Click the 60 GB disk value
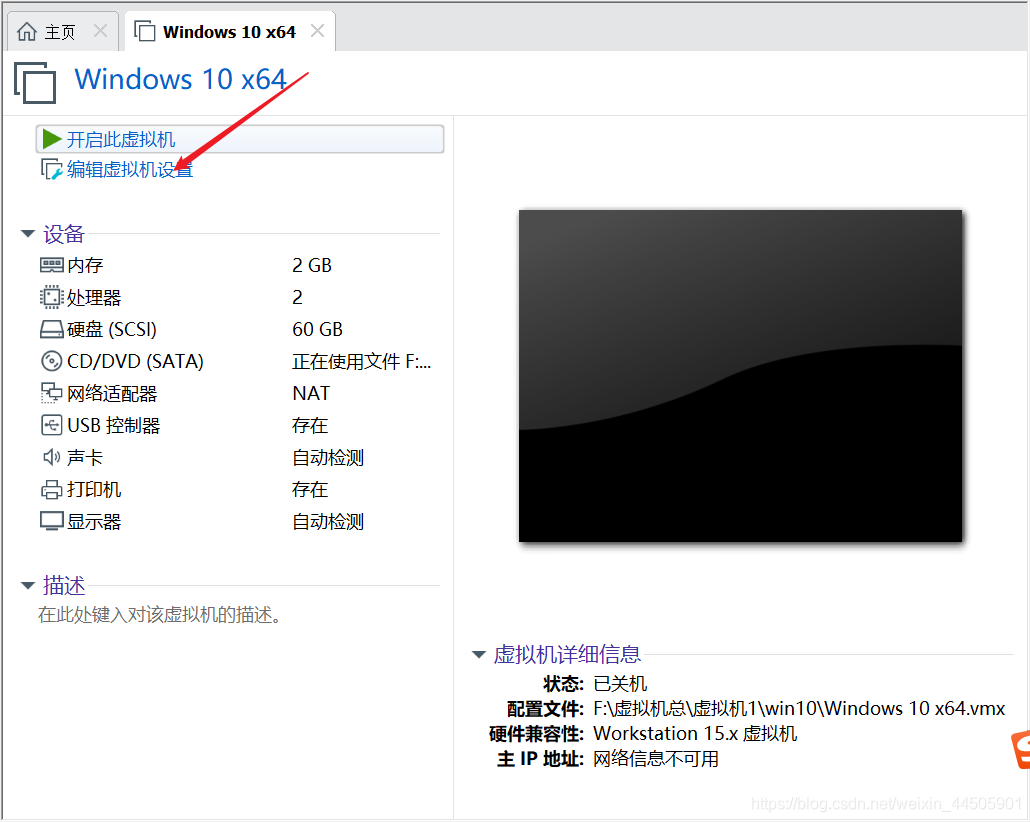 [317, 329]
